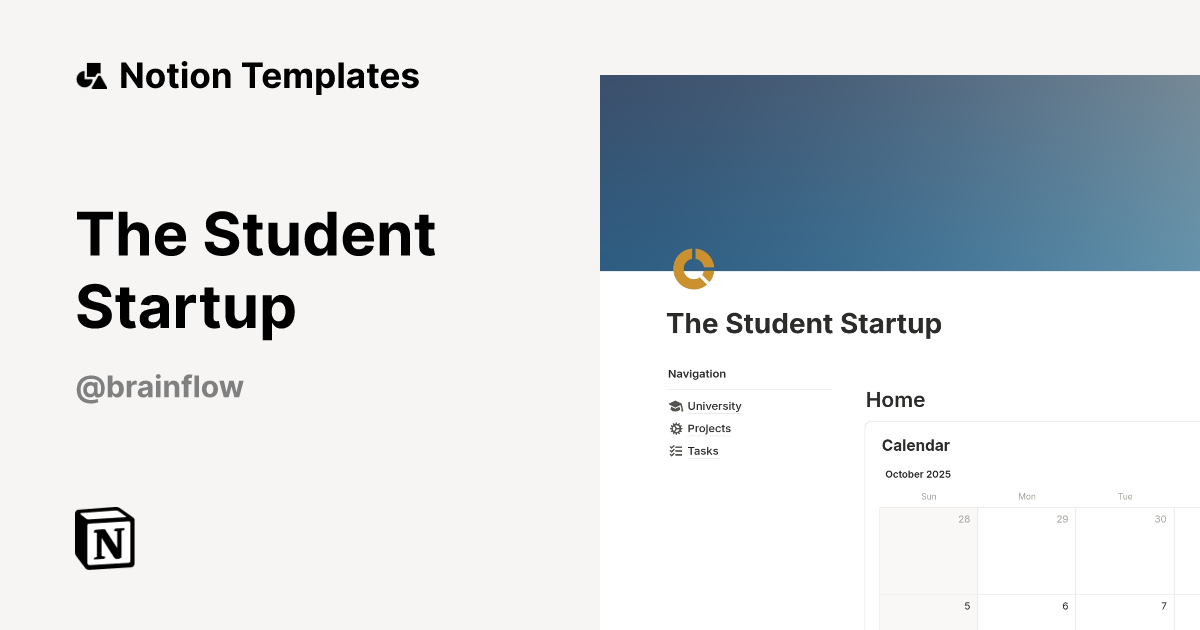The width and height of the screenshot is (1200, 630).
Task: Click the Notion logo at bottom left
Action: click(x=103, y=539)
